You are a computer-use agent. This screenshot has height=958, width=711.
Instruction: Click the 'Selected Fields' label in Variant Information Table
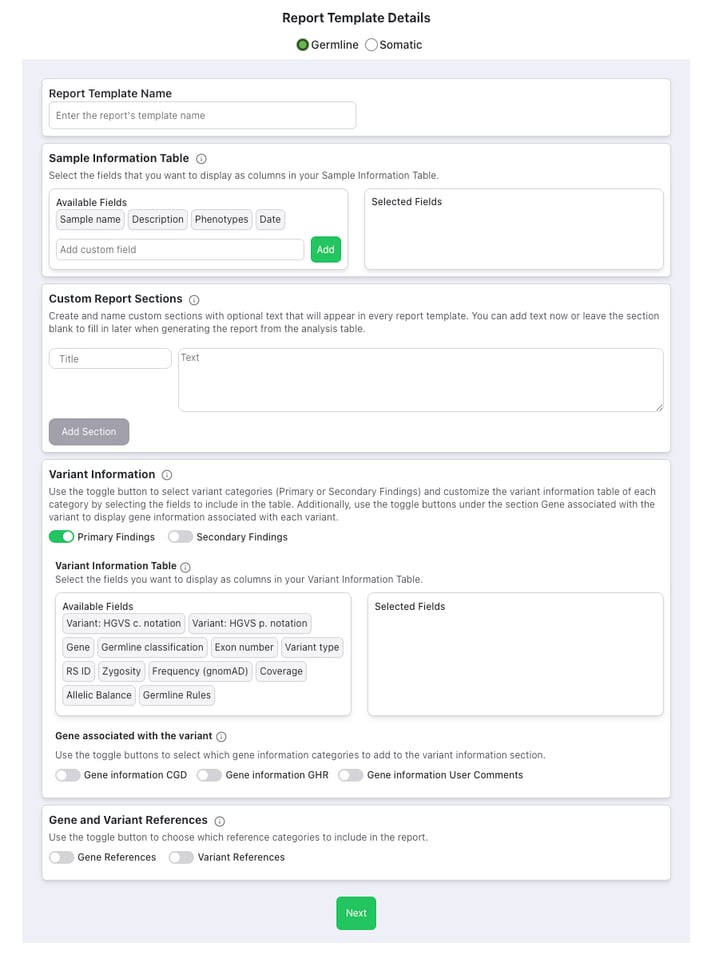coord(410,607)
